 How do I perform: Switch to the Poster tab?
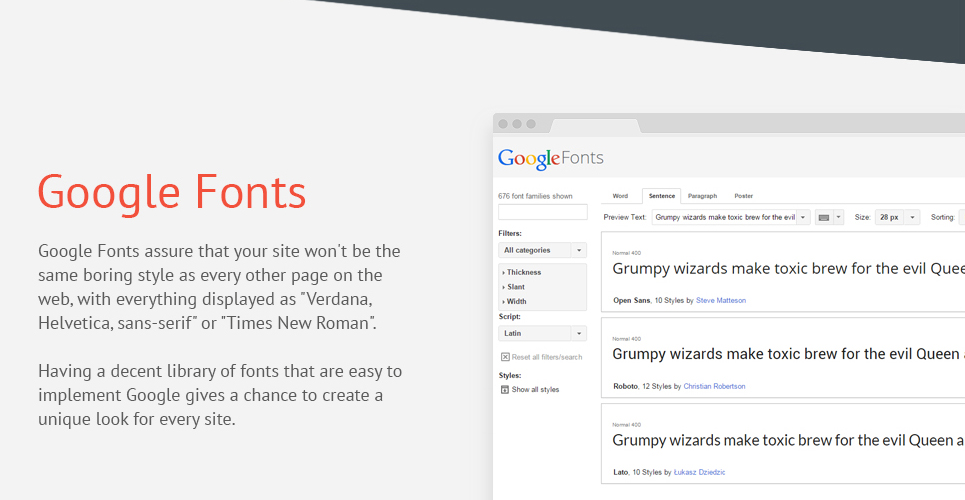(x=743, y=196)
